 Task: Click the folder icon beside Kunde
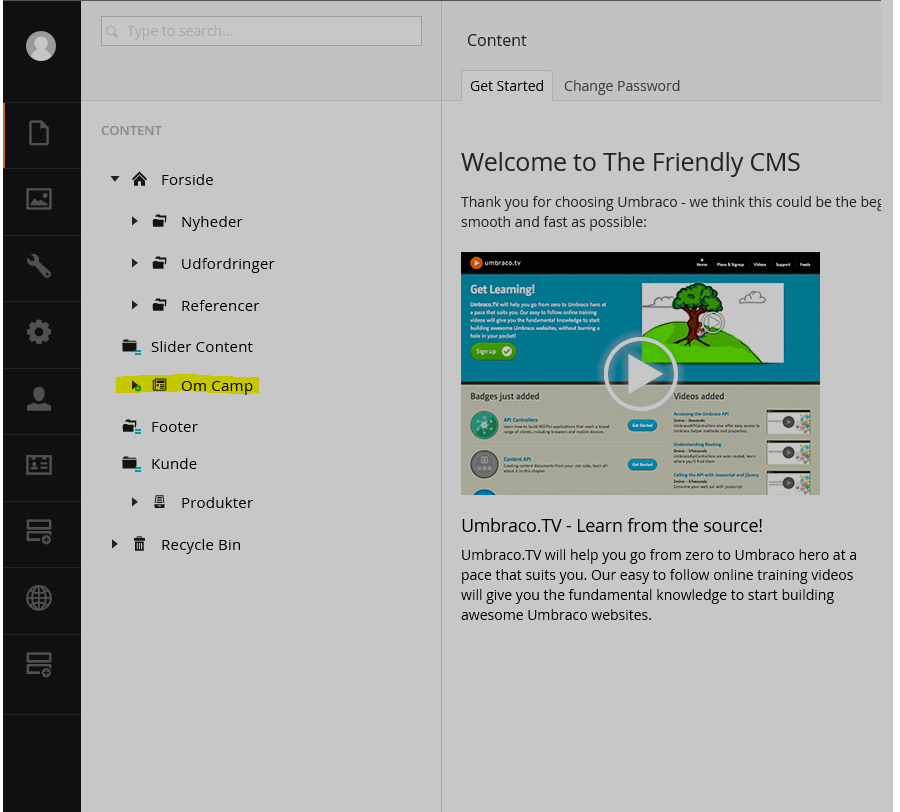tap(131, 464)
